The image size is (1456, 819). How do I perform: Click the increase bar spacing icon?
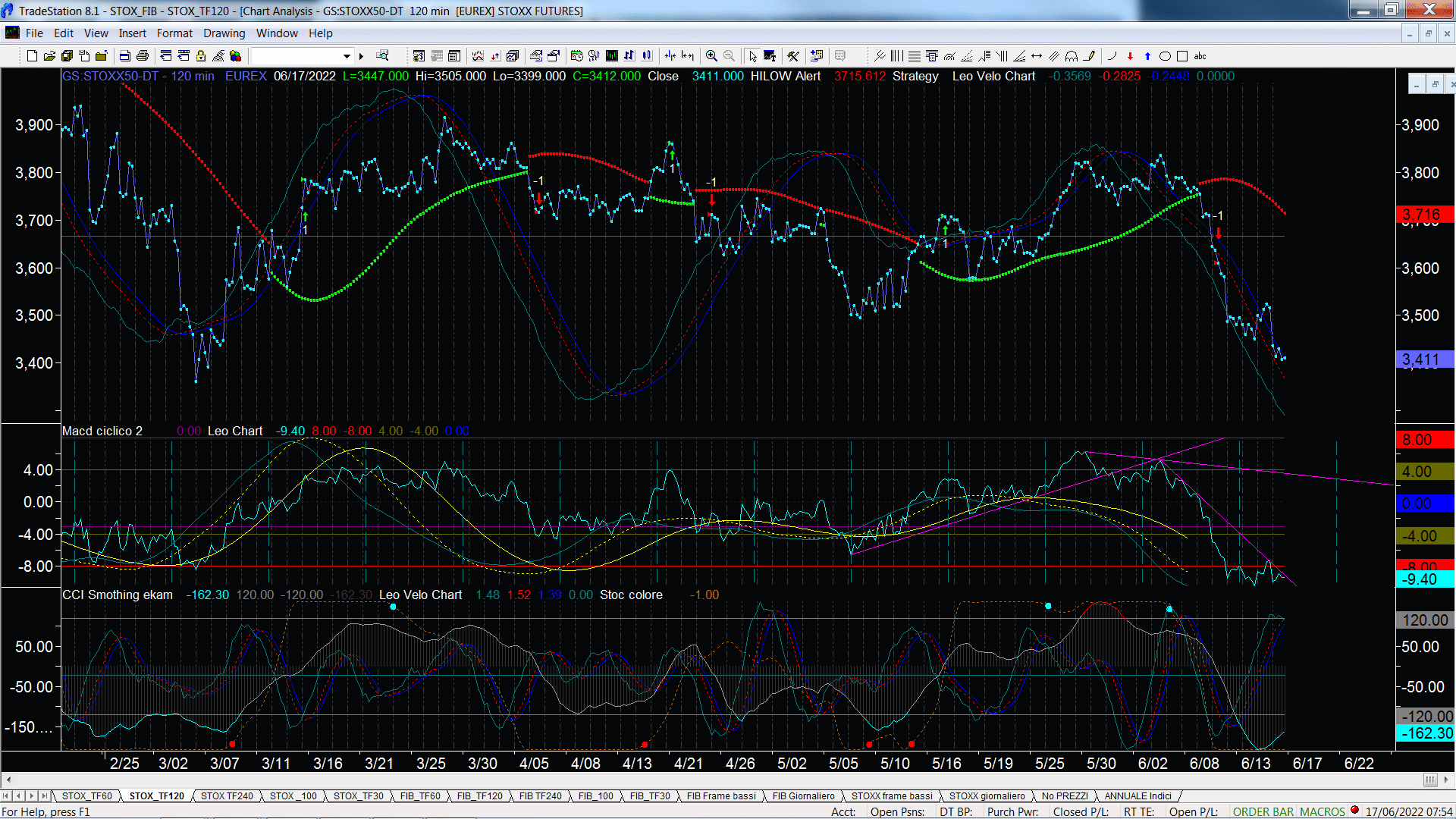tap(688, 56)
